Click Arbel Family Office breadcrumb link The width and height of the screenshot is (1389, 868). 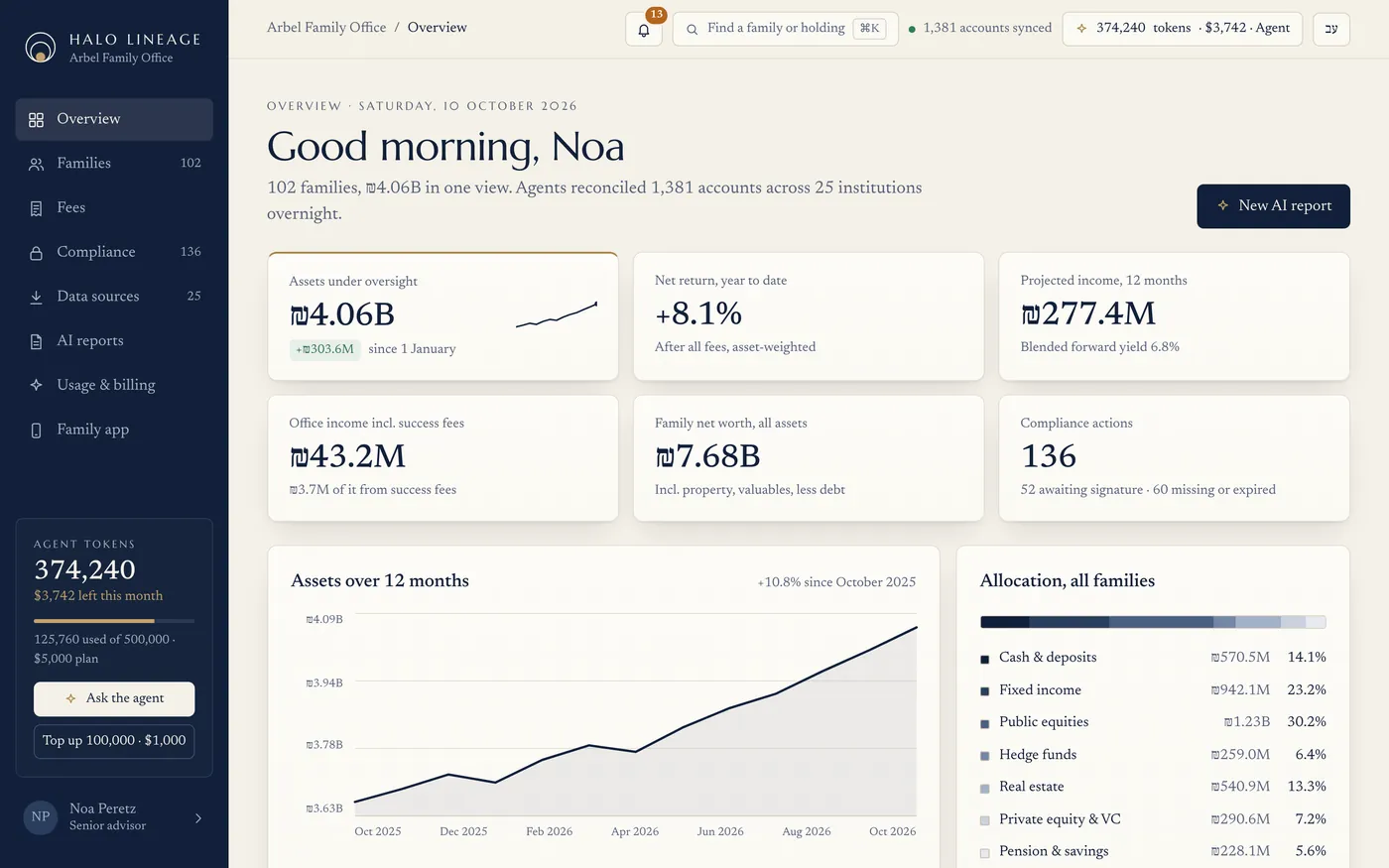(x=326, y=28)
